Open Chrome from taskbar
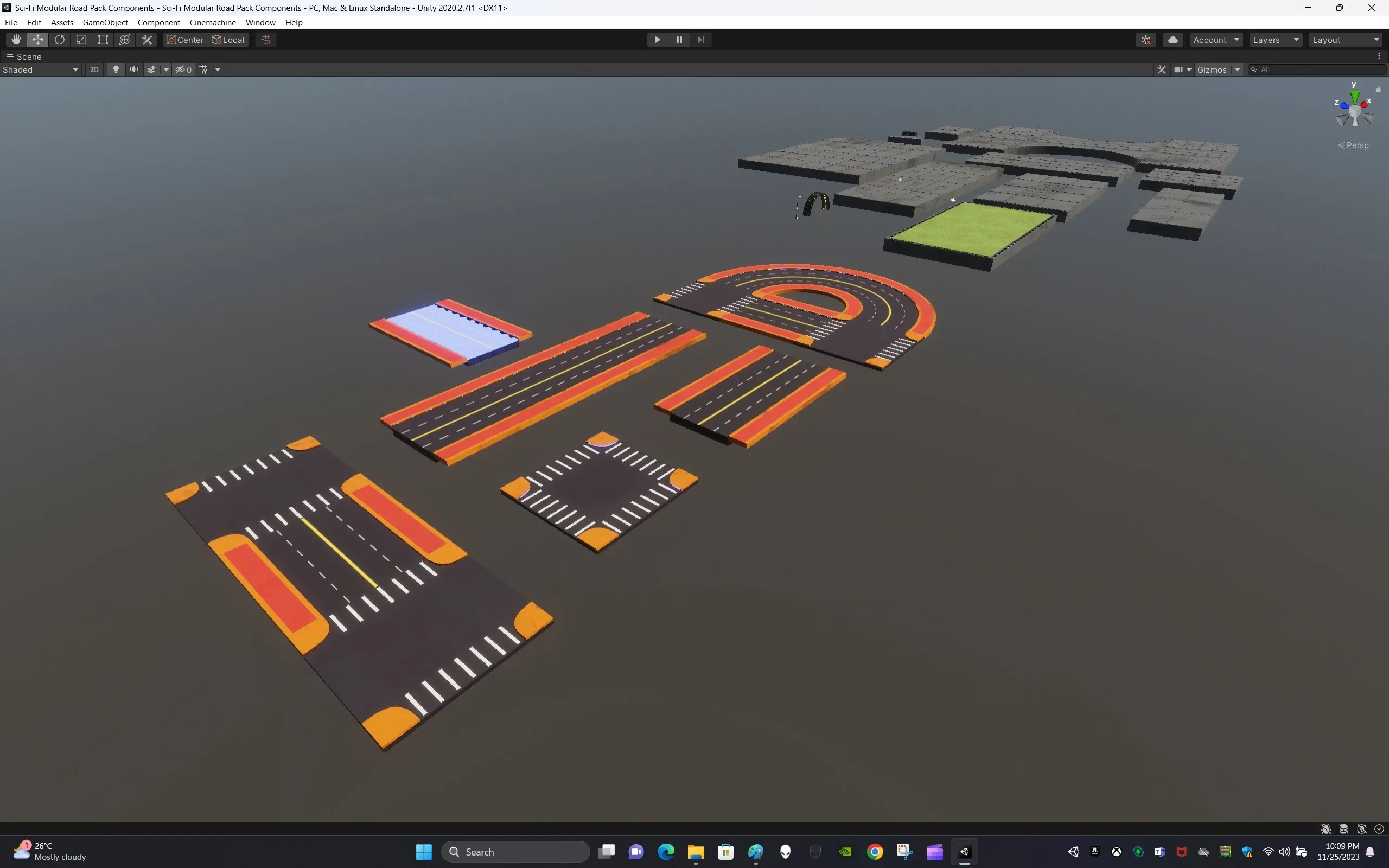The height and width of the screenshot is (868, 1389). coord(875,852)
